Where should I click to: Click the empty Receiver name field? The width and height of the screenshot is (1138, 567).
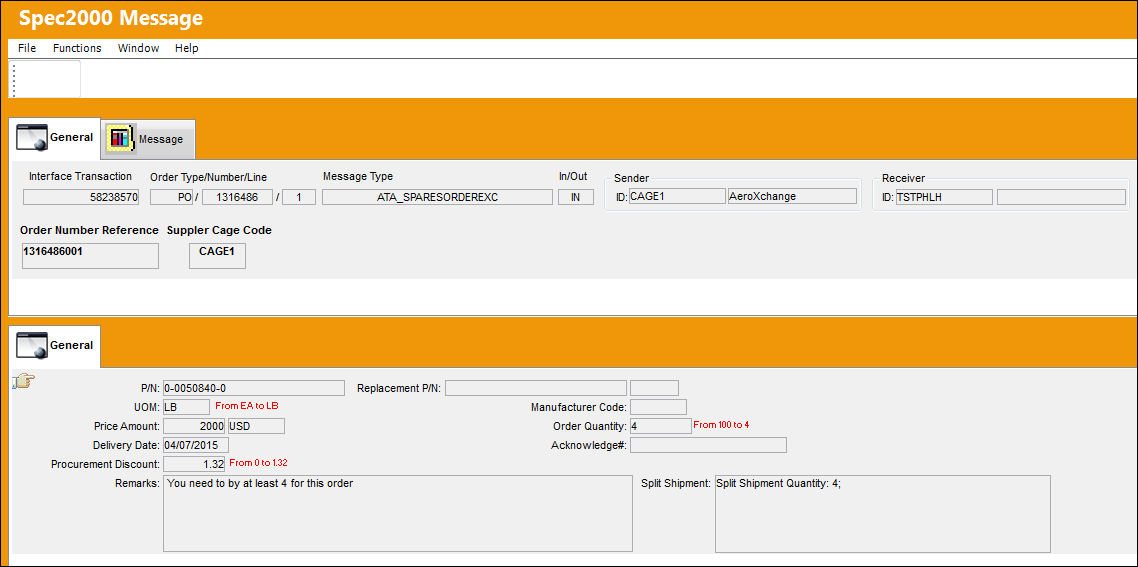1061,197
